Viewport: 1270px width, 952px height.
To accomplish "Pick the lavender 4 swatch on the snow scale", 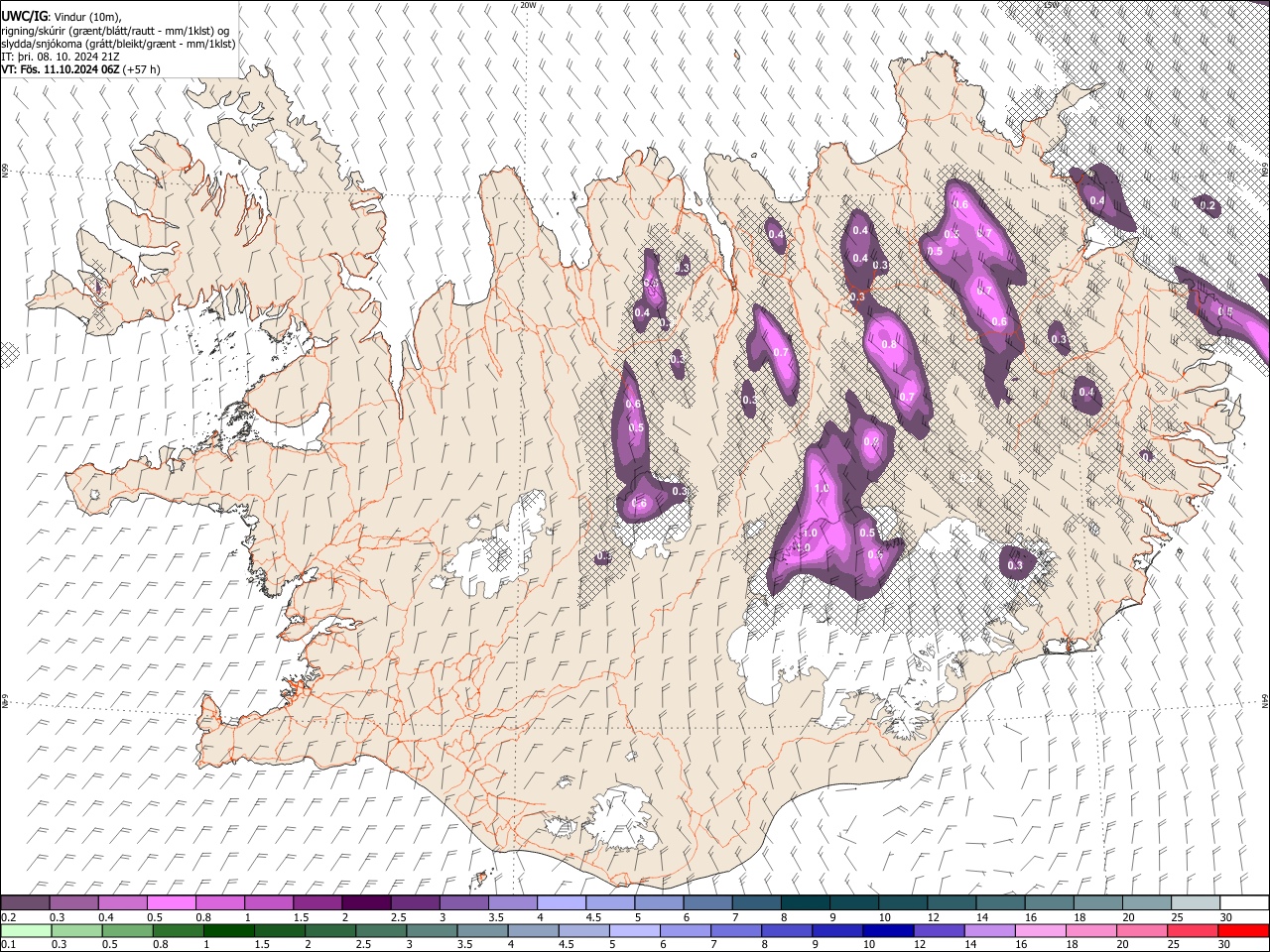I will click(x=560, y=902).
